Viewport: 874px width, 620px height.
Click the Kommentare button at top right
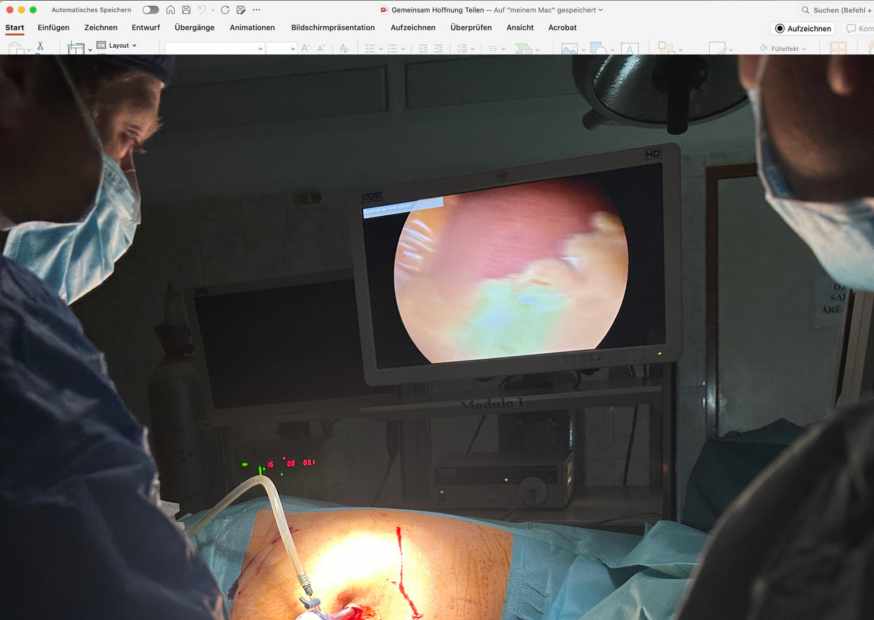(x=860, y=28)
